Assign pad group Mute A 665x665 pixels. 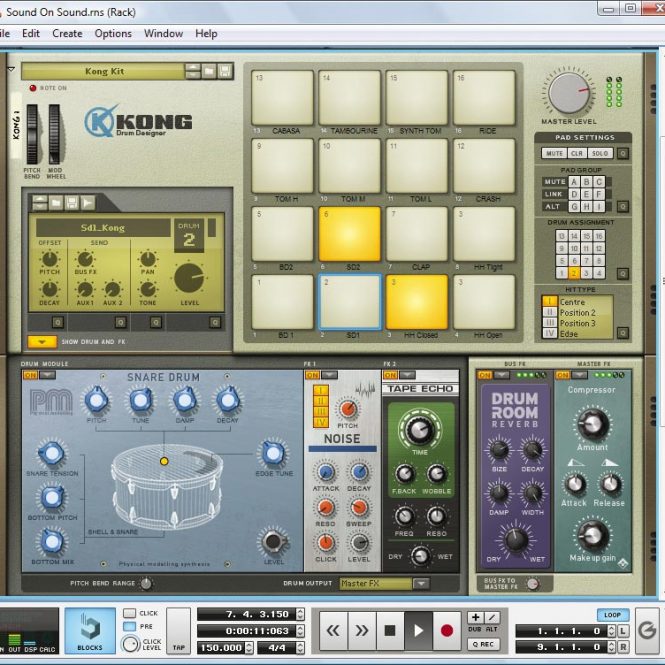(574, 182)
